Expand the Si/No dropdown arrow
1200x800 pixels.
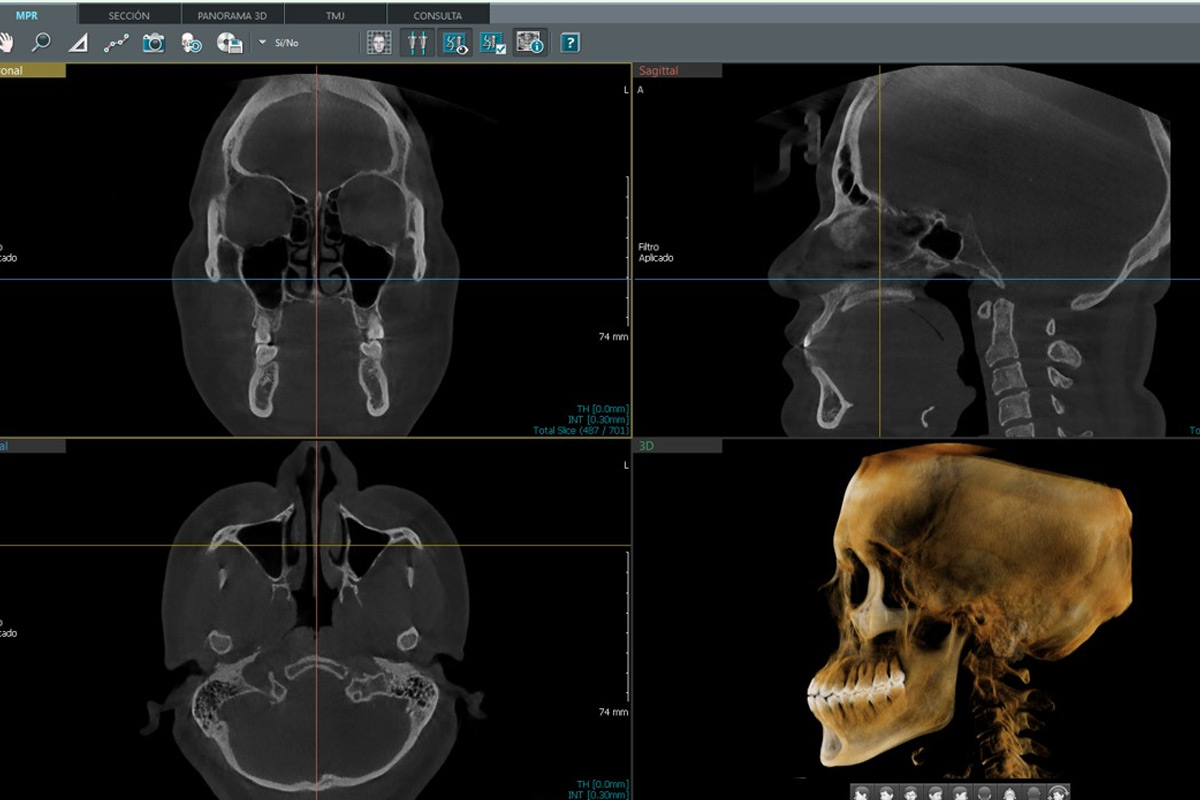click(x=262, y=43)
